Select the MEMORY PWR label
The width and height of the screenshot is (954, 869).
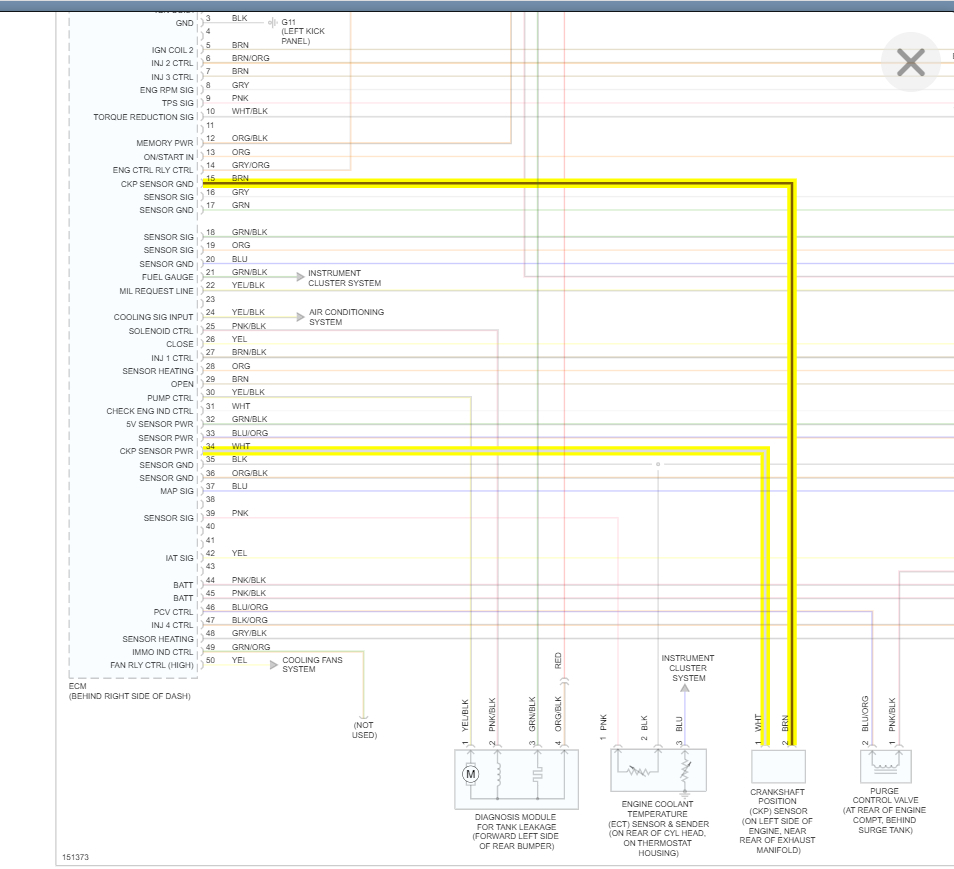(165, 143)
